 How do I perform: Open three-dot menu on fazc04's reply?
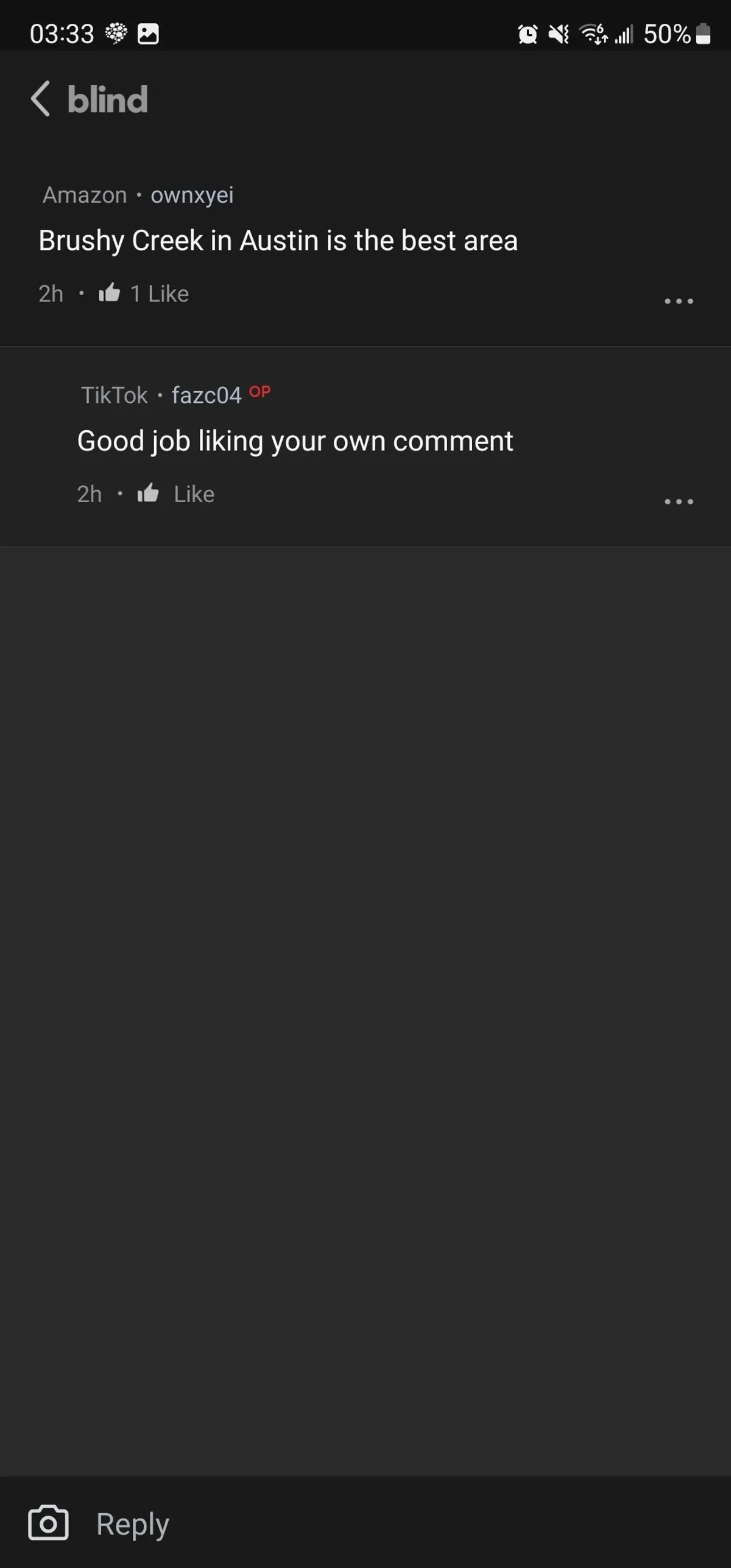679,502
